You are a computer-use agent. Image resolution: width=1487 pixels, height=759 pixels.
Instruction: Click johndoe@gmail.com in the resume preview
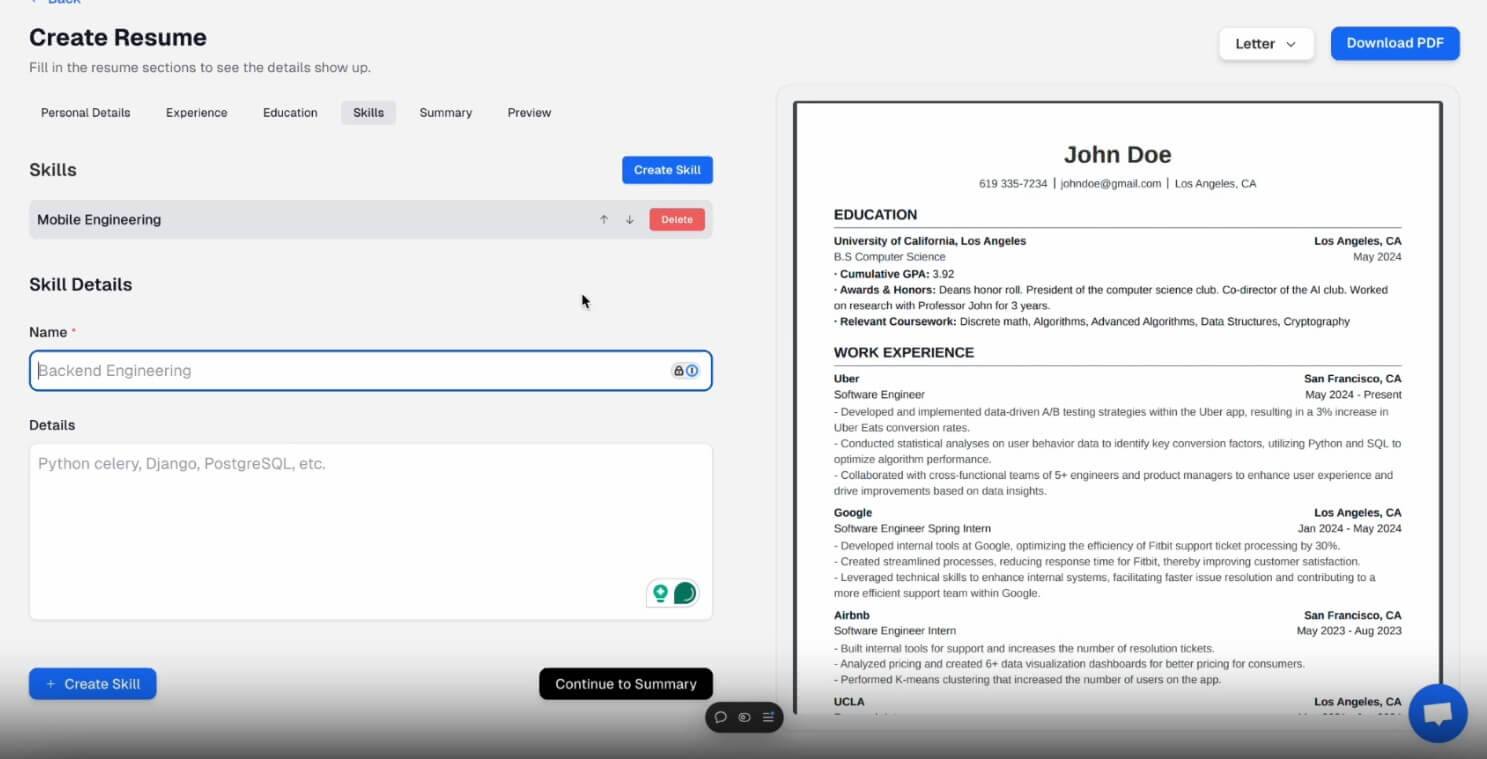pyautogui.click(x=1111, y=184)
